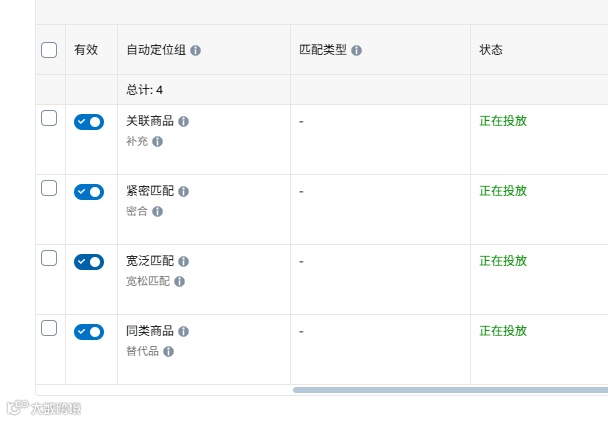
Task: Click the 状态 column header
Action: coord(491,50)
